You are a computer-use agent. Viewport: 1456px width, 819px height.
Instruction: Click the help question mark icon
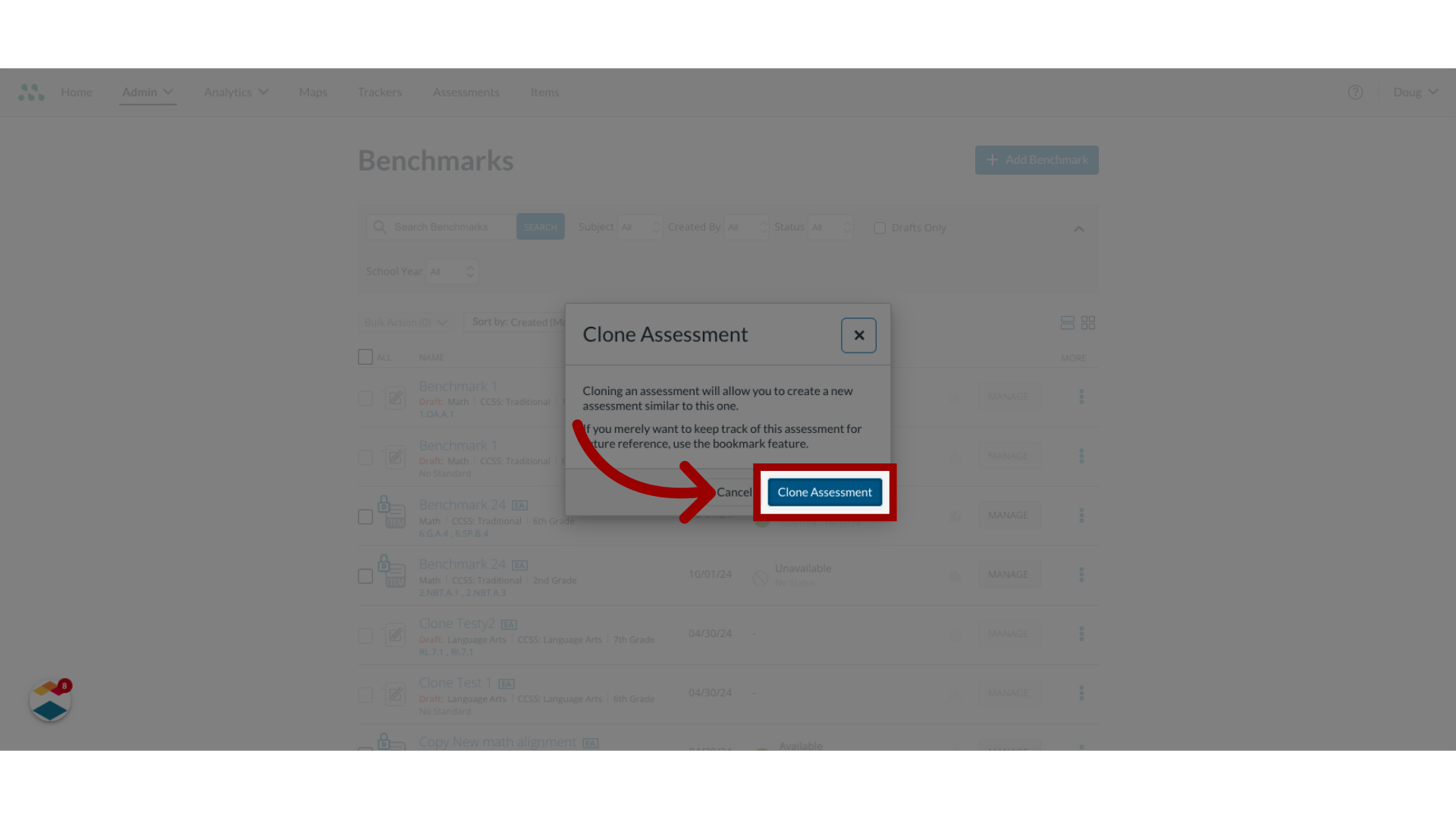coord(1355,92)
